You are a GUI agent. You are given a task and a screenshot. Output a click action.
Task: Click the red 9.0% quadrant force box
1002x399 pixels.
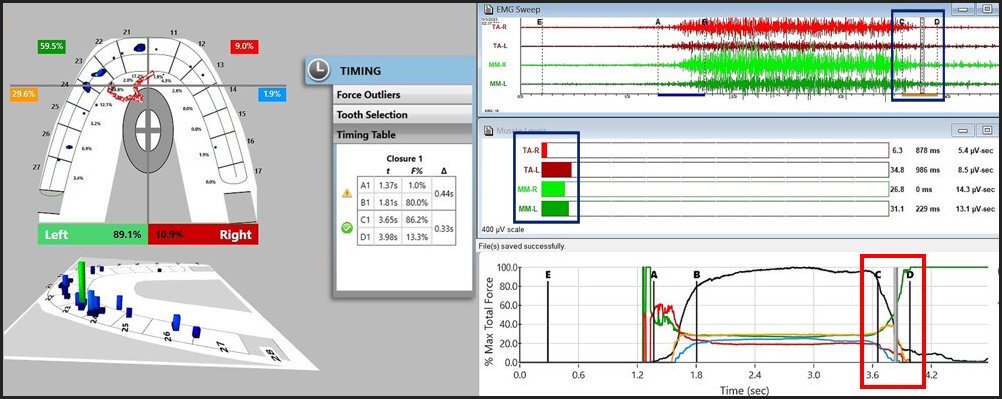(244, 46)
